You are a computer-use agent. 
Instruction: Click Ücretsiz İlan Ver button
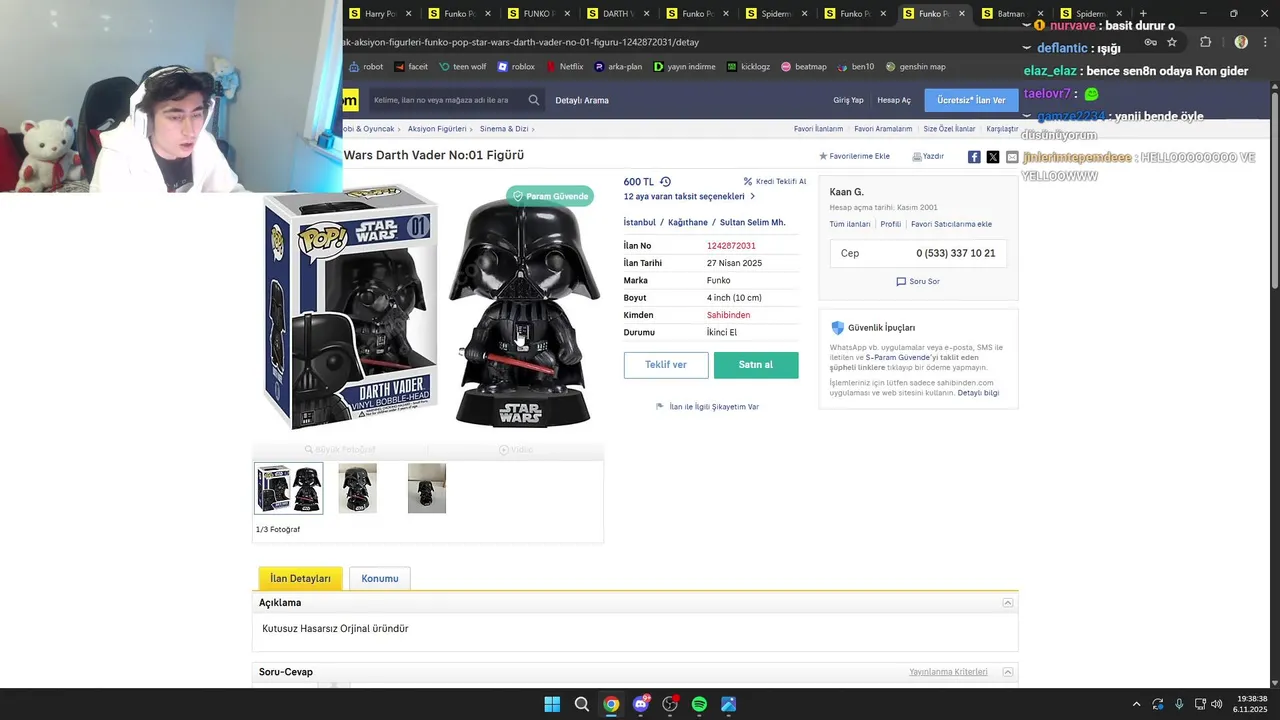pyautogui.click(x=971, y=100)
